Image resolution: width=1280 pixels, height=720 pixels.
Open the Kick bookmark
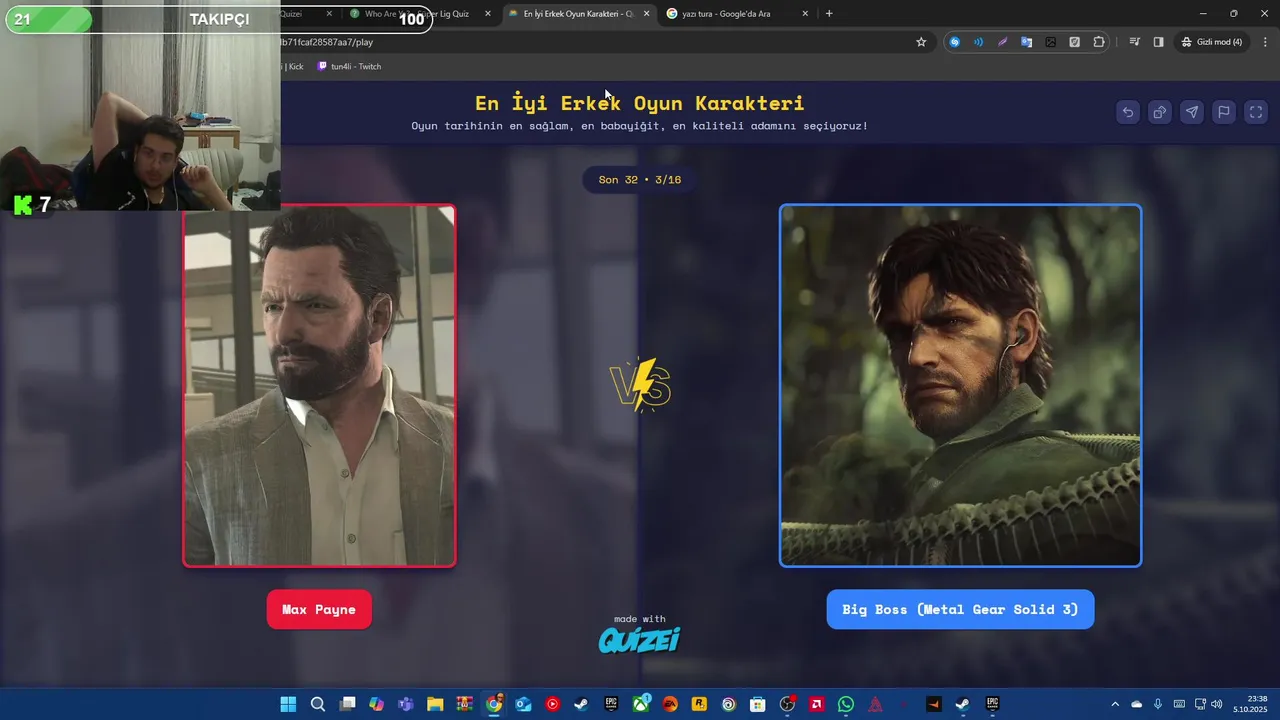294,66
